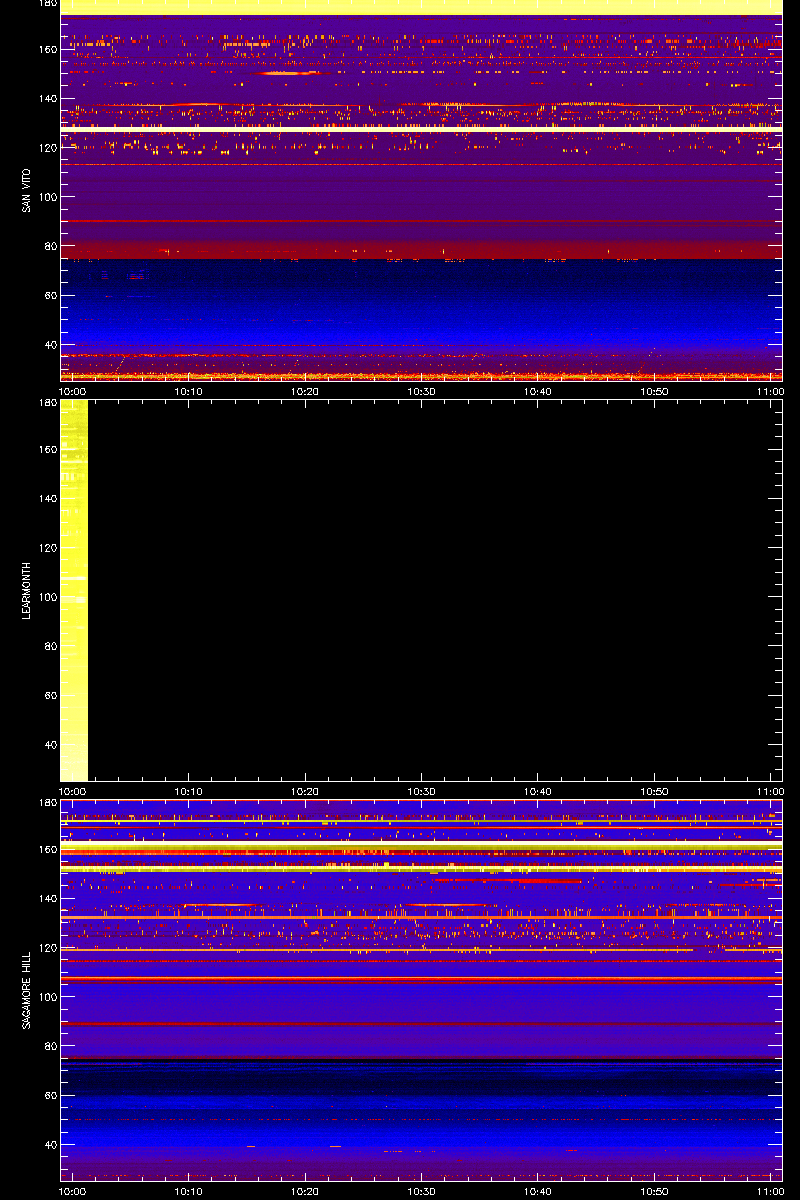Image resolution: width=800 pixels, height=1200 pixels.
Task: Click the 160 frequency tick on Learmonth axis
Action: coord(47,450)
